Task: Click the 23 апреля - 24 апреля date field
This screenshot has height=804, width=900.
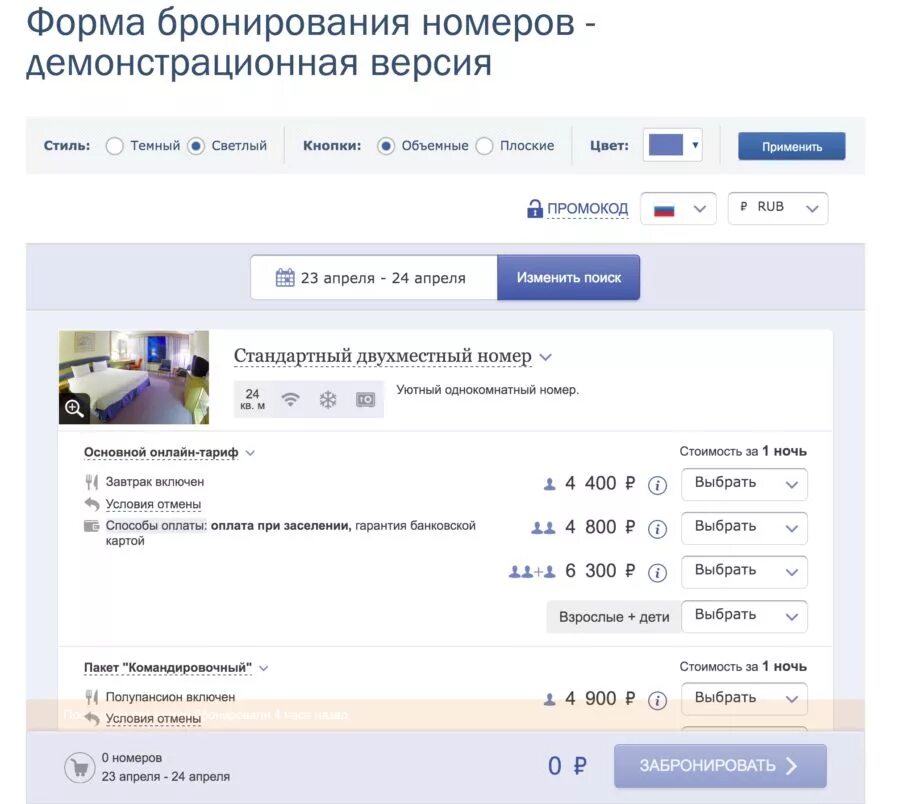Action: (x=374, y=278)
